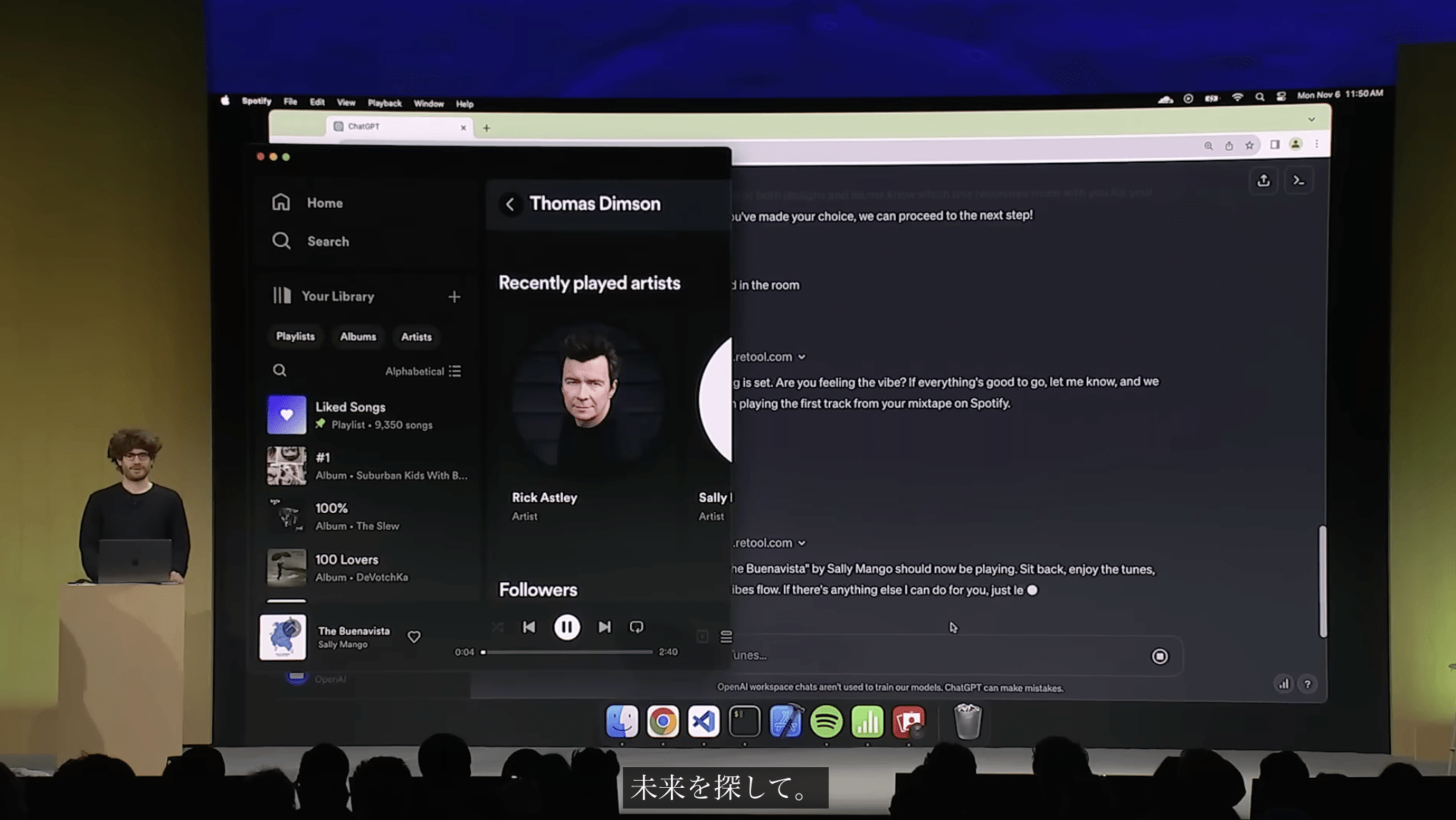Image resolution: width=1456 pixels, height=820 pixels.
Task: Toggle repeat mode in the player
Action: click(636, 627)
